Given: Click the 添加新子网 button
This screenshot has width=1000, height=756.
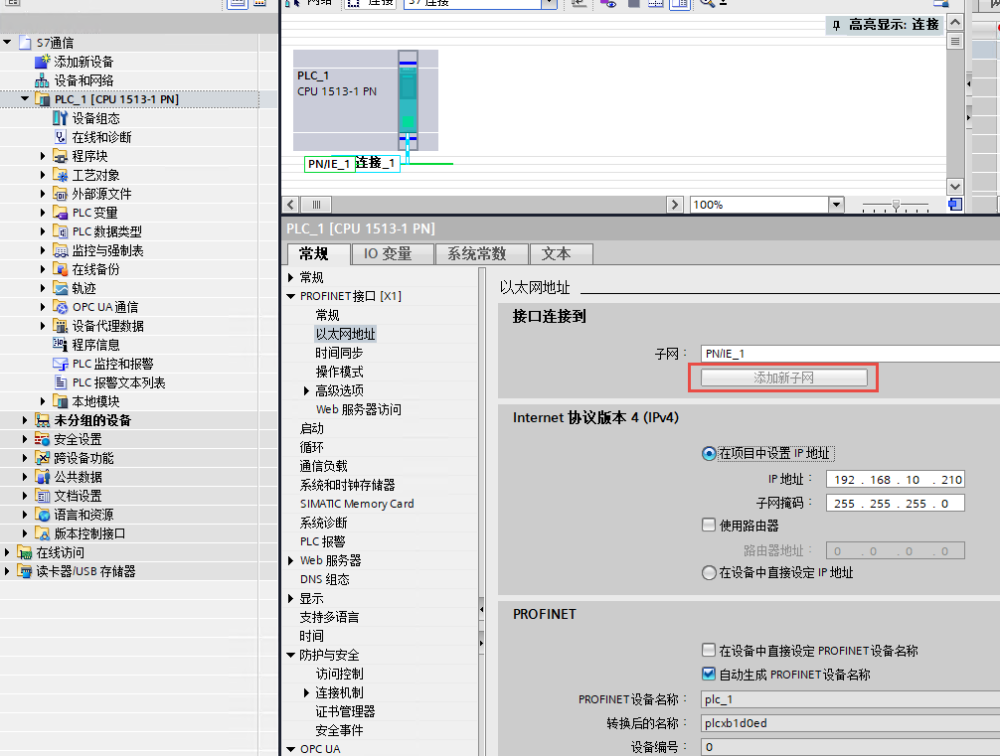Looking at the screenshot, I should tap(783, 378).
